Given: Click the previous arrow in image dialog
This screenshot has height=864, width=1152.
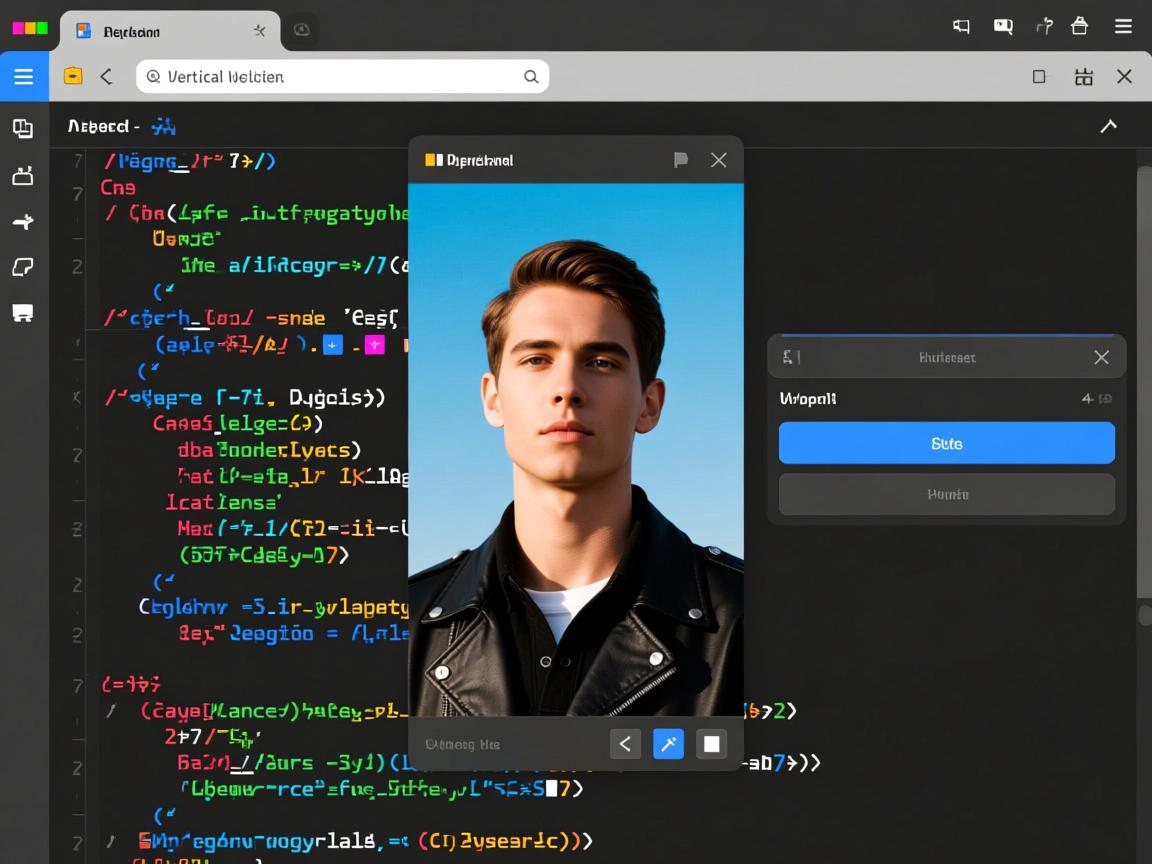Looking at the screenshot, I should click(625, 744).
